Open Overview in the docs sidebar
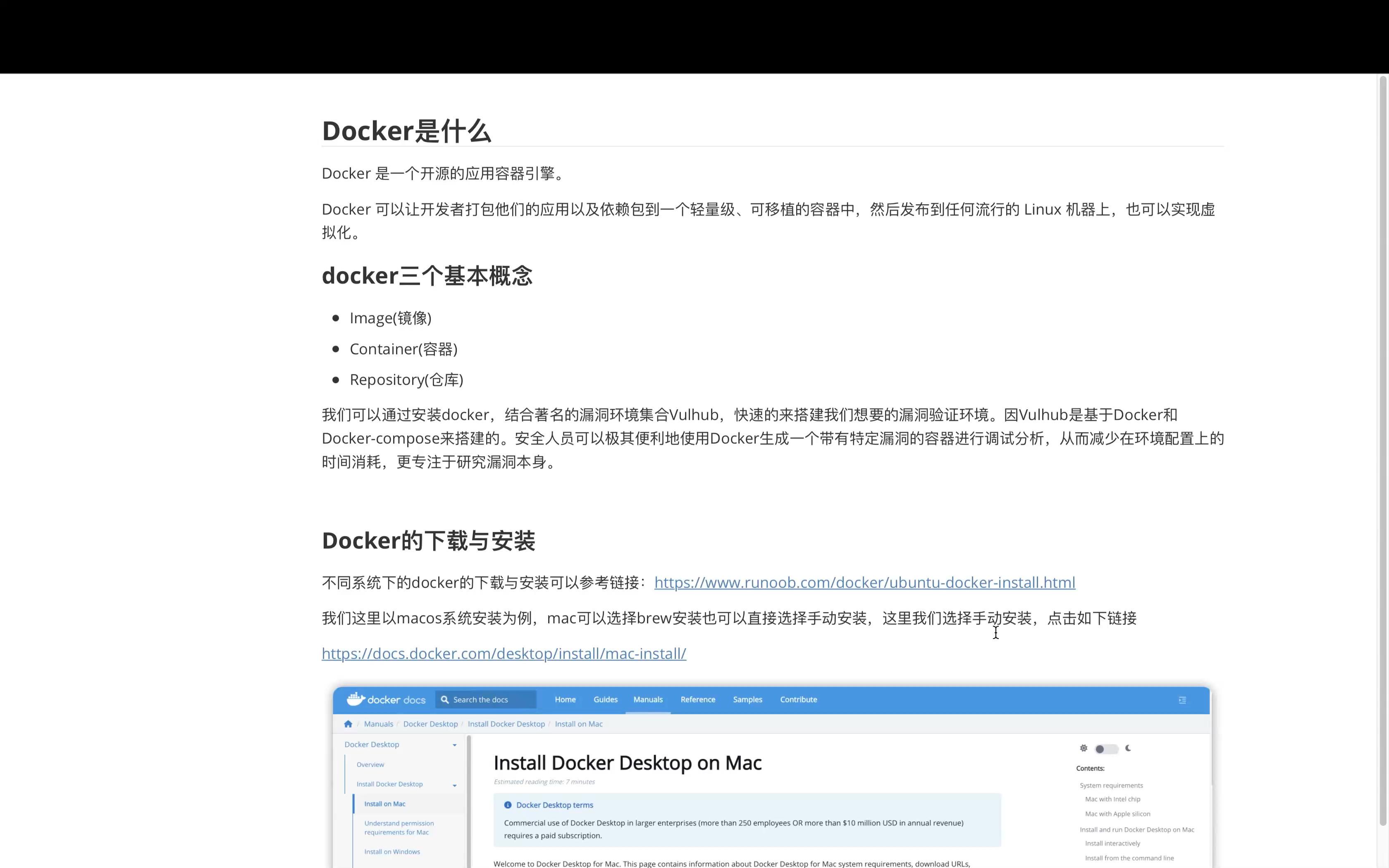The width and height of the screenshot is (1389, 868). (370, 765)
